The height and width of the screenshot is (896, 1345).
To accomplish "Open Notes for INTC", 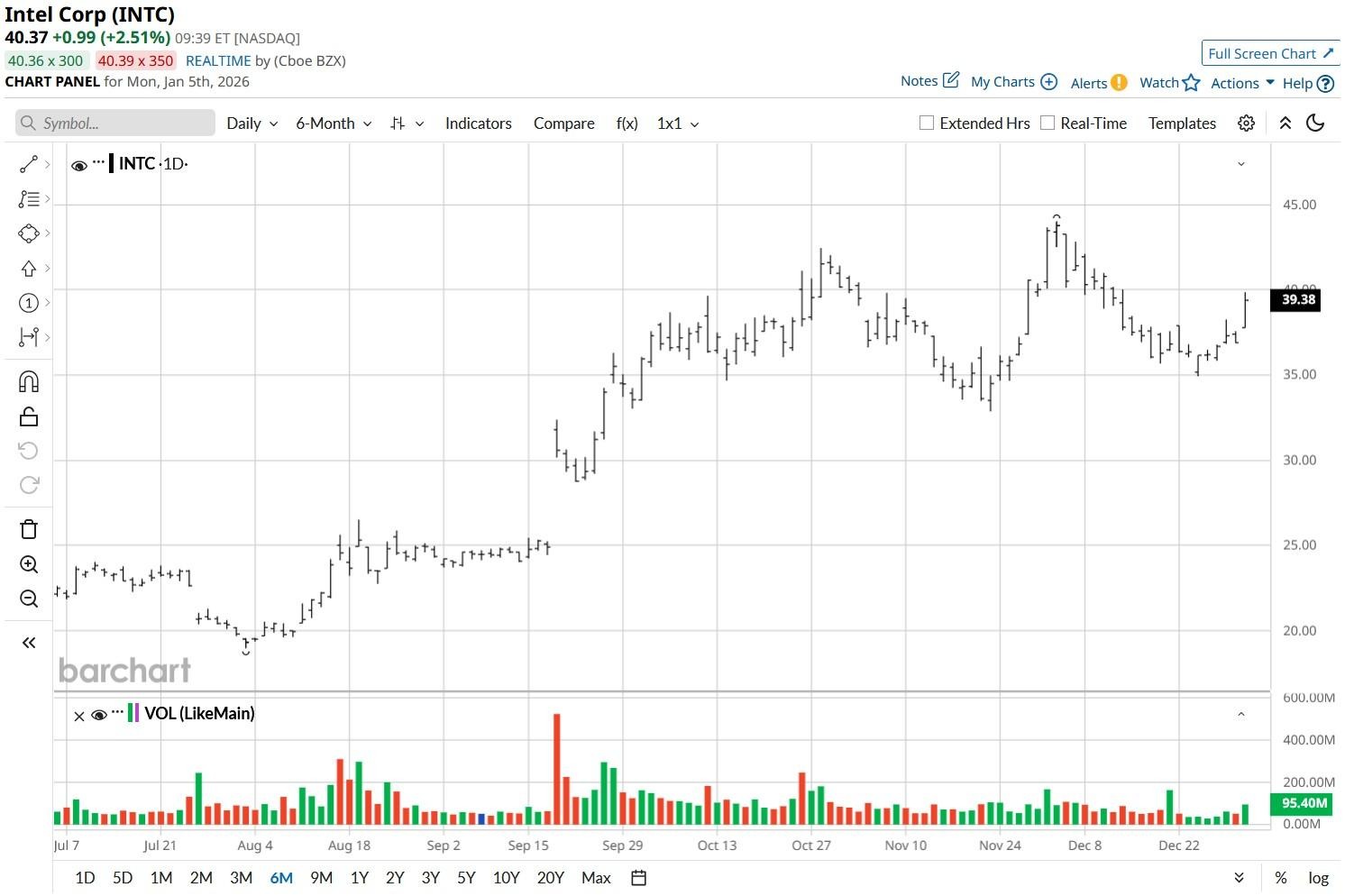I will [929, 81].
